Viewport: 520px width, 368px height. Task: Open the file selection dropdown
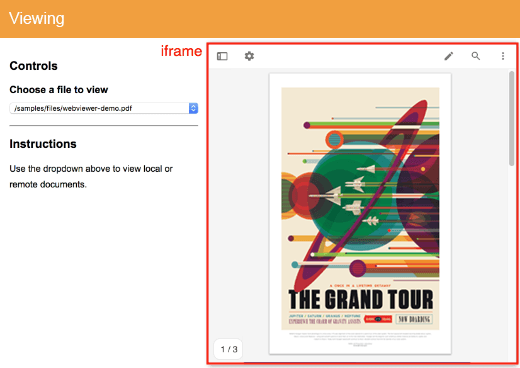tap(104, 108)
